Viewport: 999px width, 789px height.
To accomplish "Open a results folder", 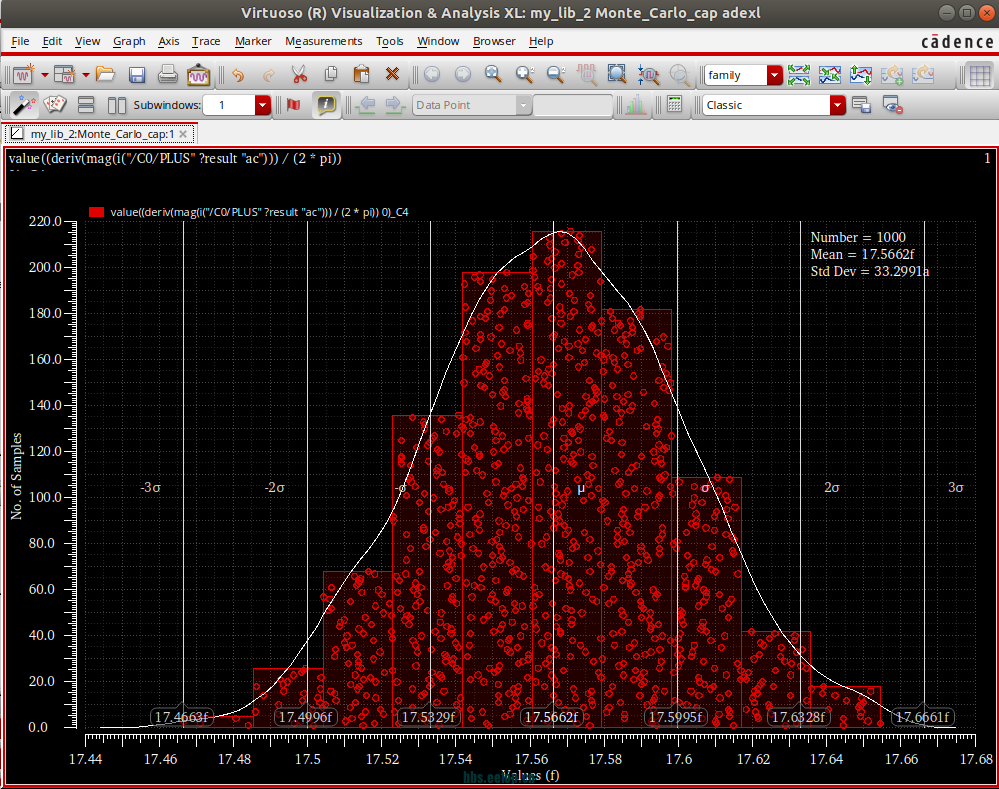I will click(x=105, y=75).
